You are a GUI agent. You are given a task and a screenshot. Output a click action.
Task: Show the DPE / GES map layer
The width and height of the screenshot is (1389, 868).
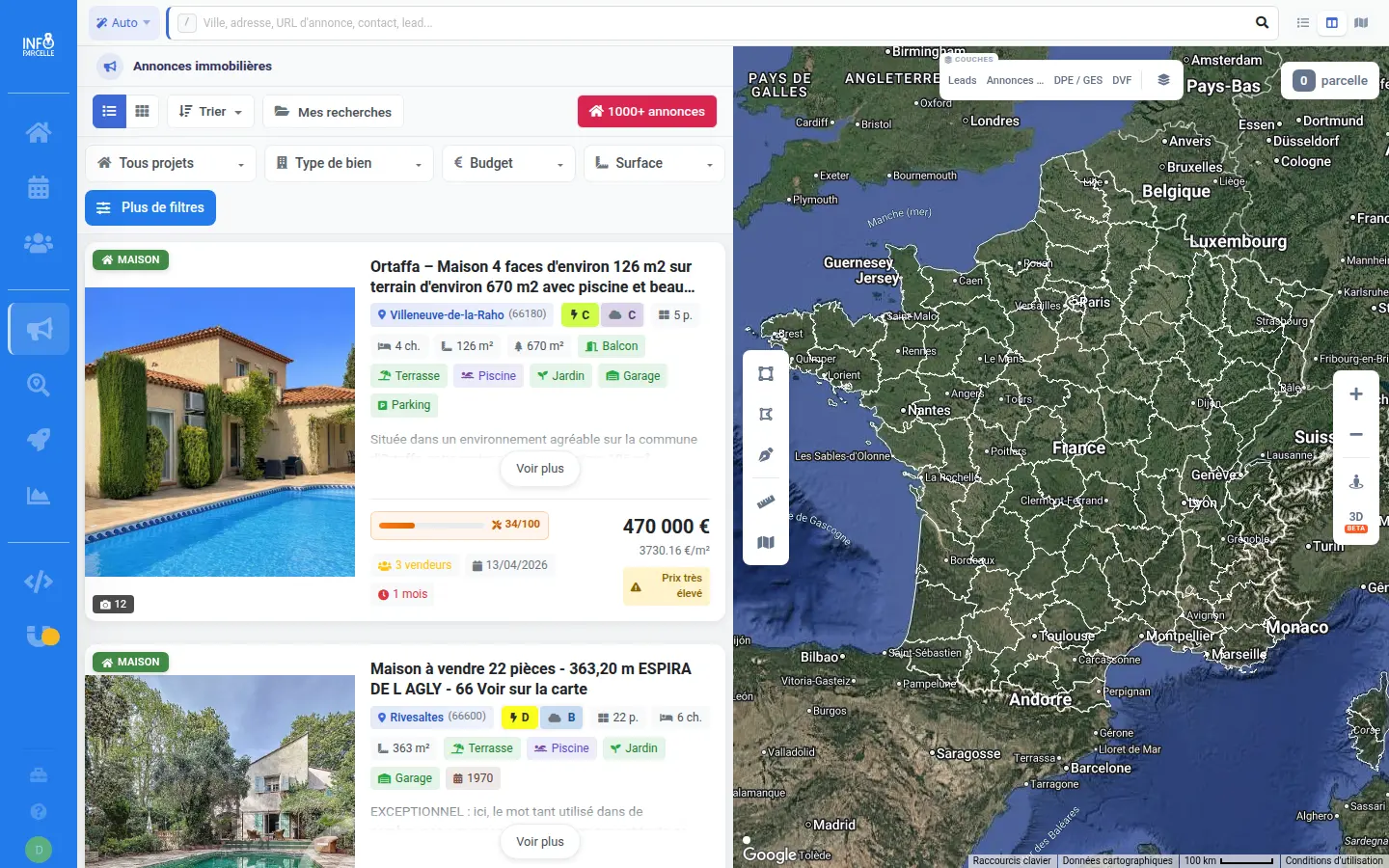(1077, 80)
